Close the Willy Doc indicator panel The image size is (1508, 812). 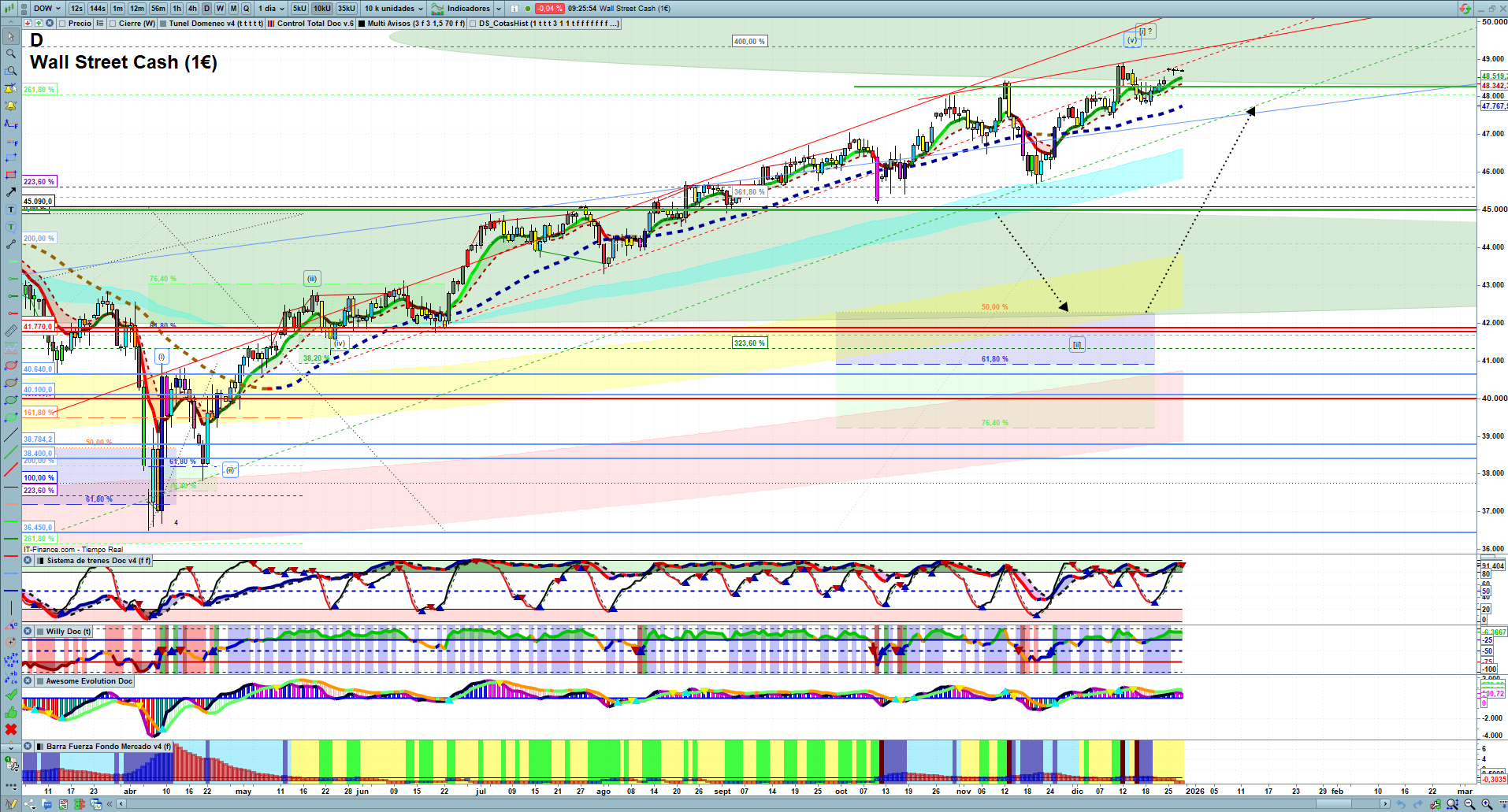(x=28, y=632)
